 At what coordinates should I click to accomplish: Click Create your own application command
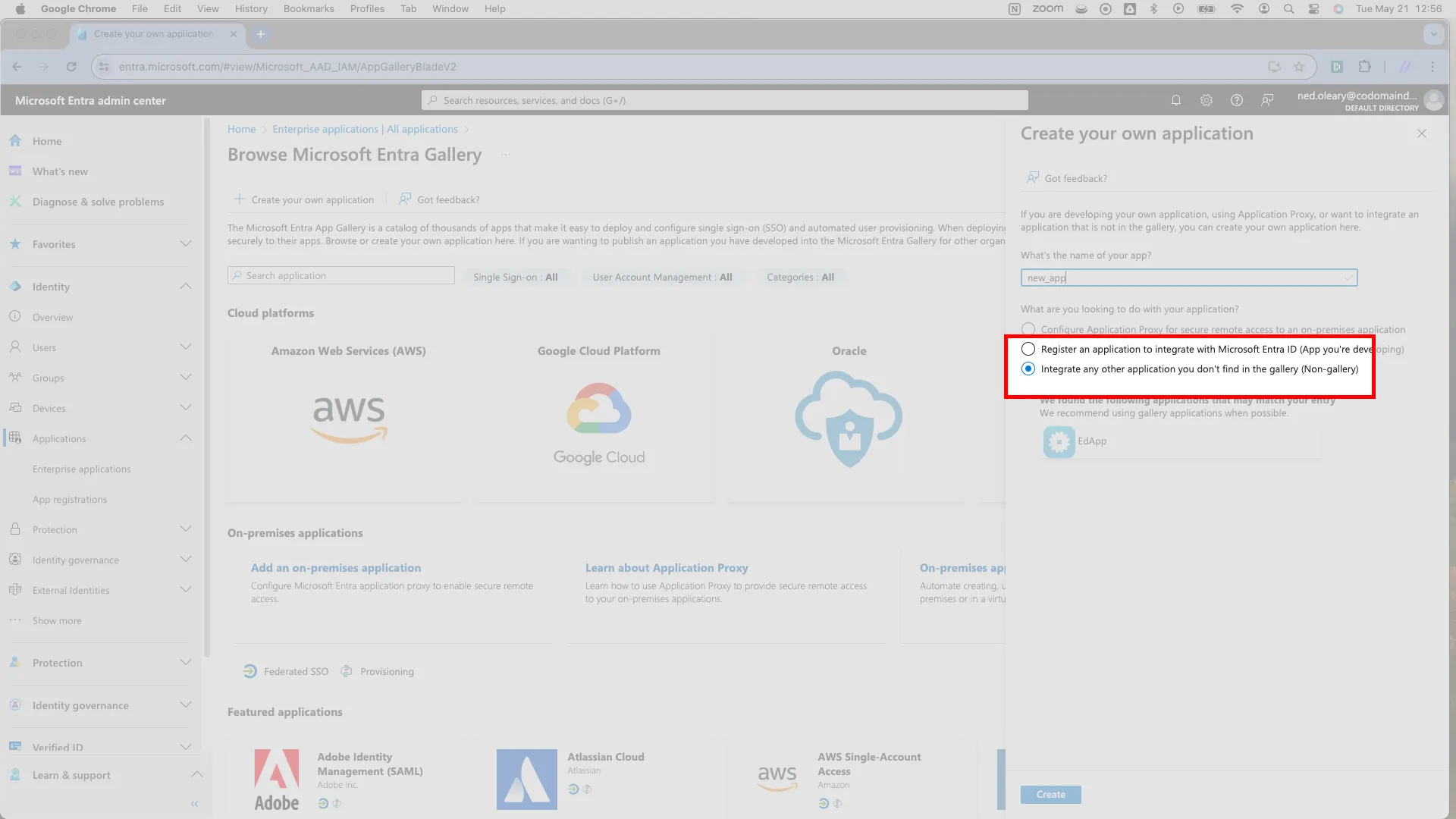[x=303, y=199]
